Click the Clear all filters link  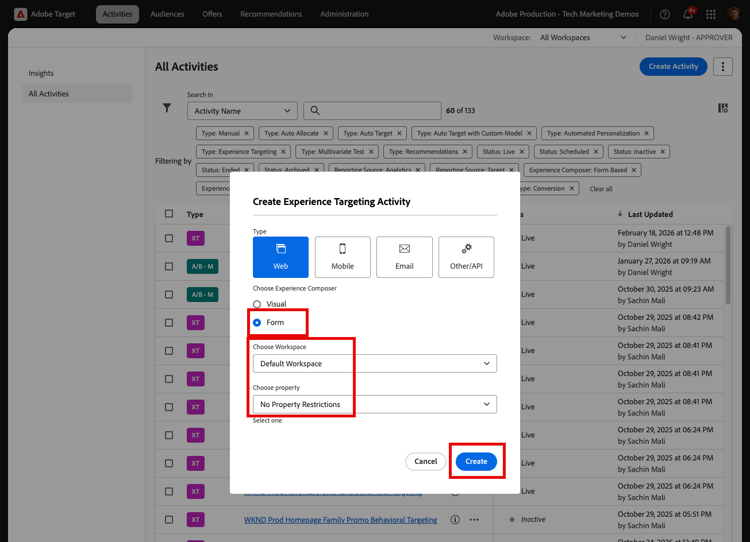point(600,188)
